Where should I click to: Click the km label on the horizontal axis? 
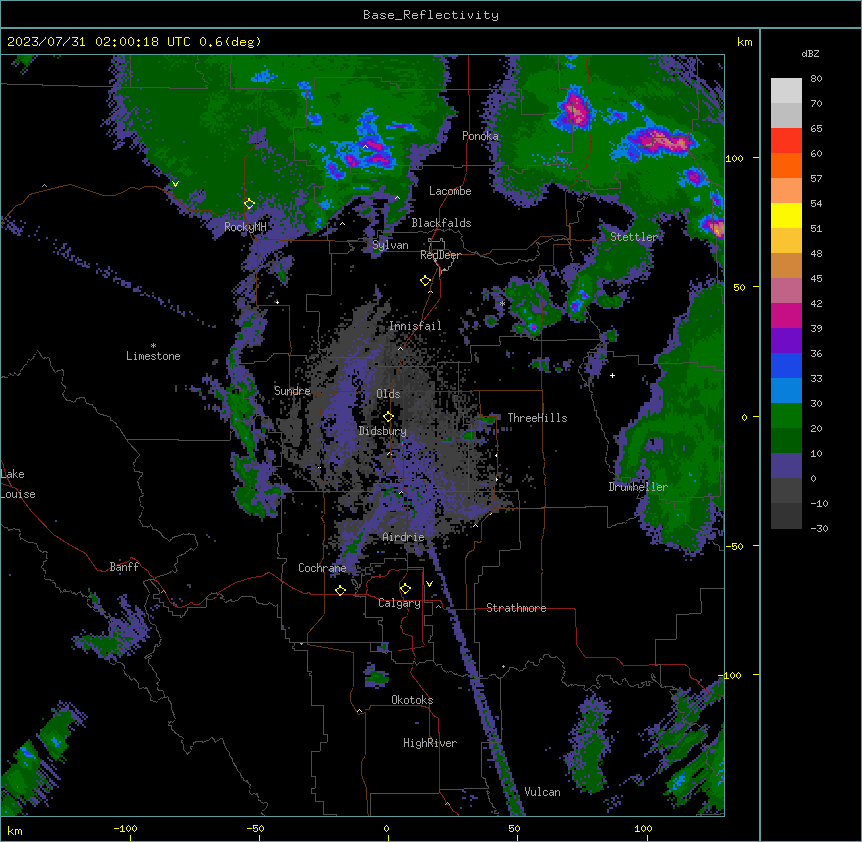(15, 830)
